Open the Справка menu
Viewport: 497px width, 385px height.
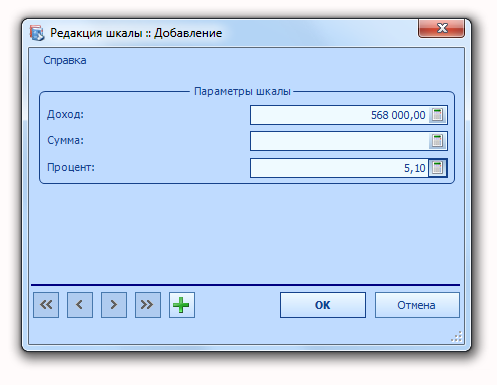point(65,60)
